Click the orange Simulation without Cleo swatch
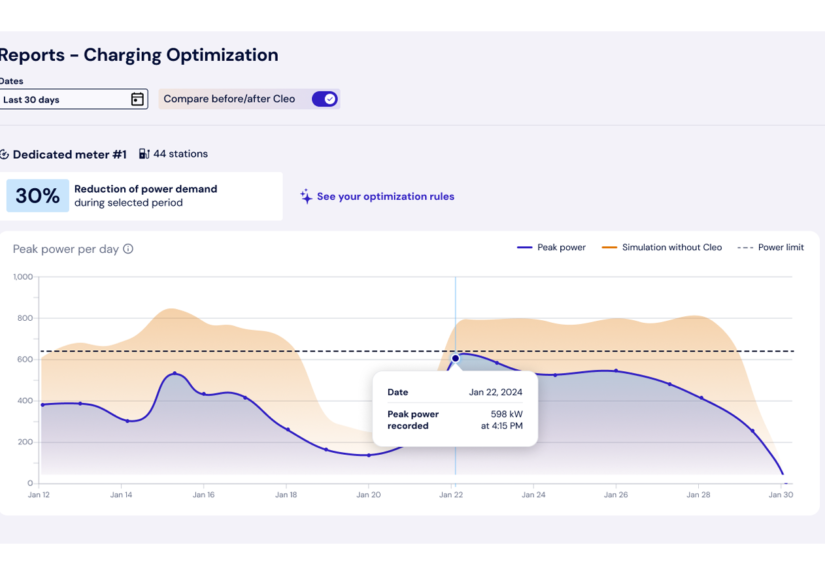825x575 pixels. click(609, 248)
